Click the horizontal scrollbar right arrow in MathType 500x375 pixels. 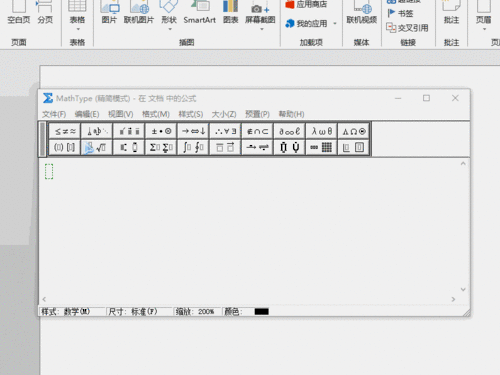[453, 299]
